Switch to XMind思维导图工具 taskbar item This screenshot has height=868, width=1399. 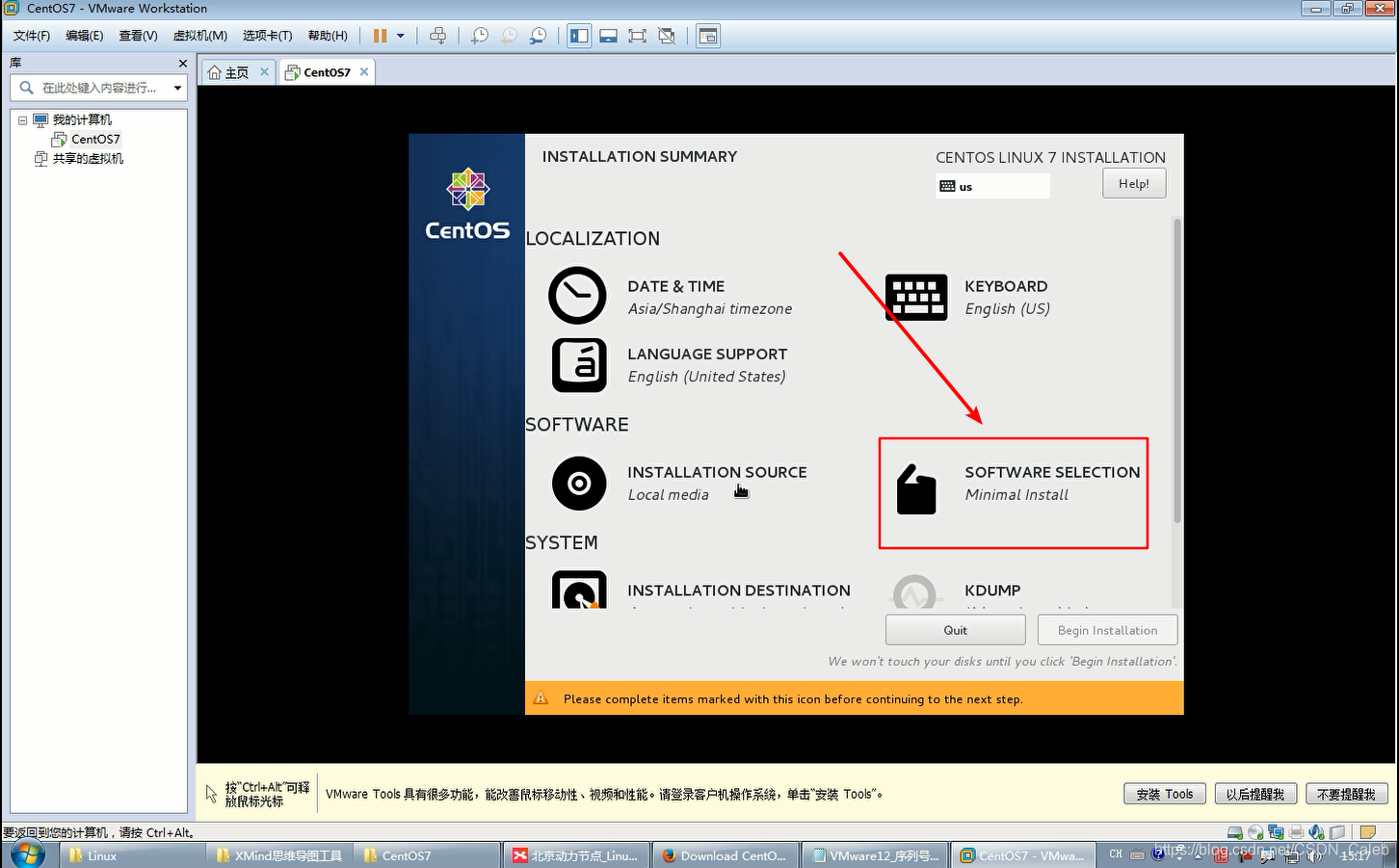(279, 855)
